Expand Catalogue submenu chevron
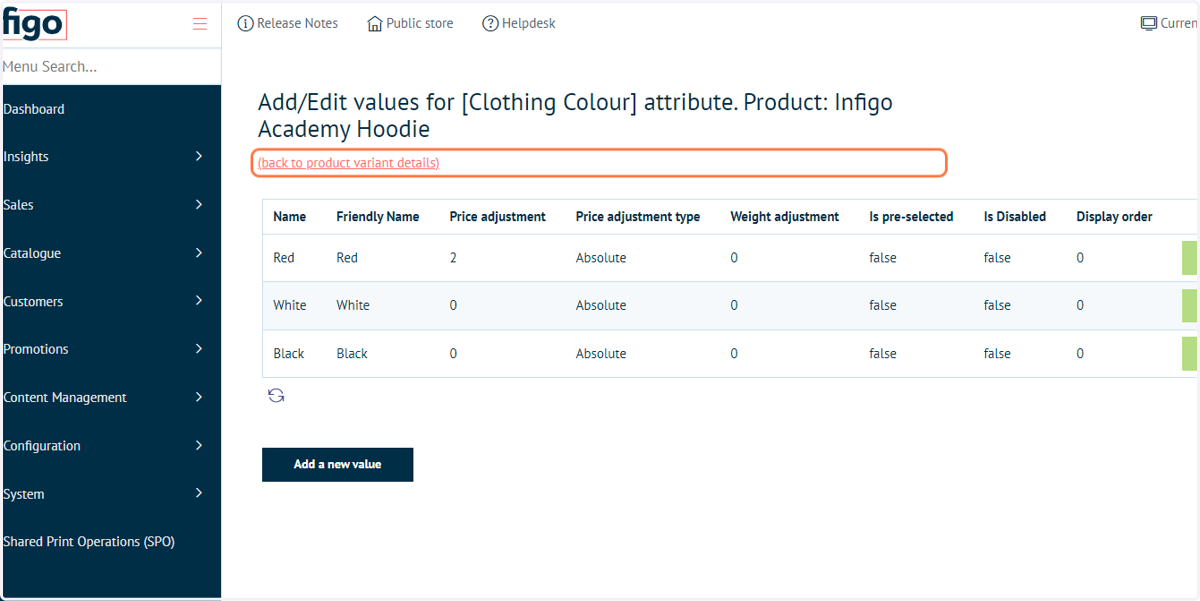The width and height of the screenshot is (1200, 601). (199, 252)
